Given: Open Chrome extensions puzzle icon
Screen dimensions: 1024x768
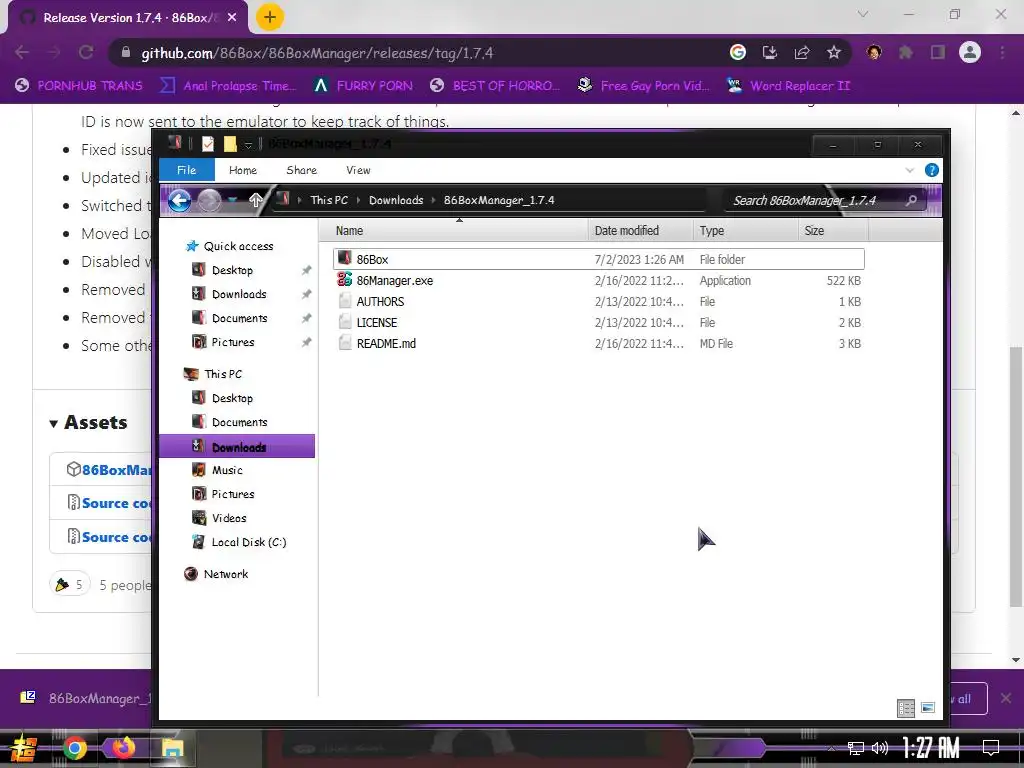Looking at the screenshot, I should (x=906, y=53).
